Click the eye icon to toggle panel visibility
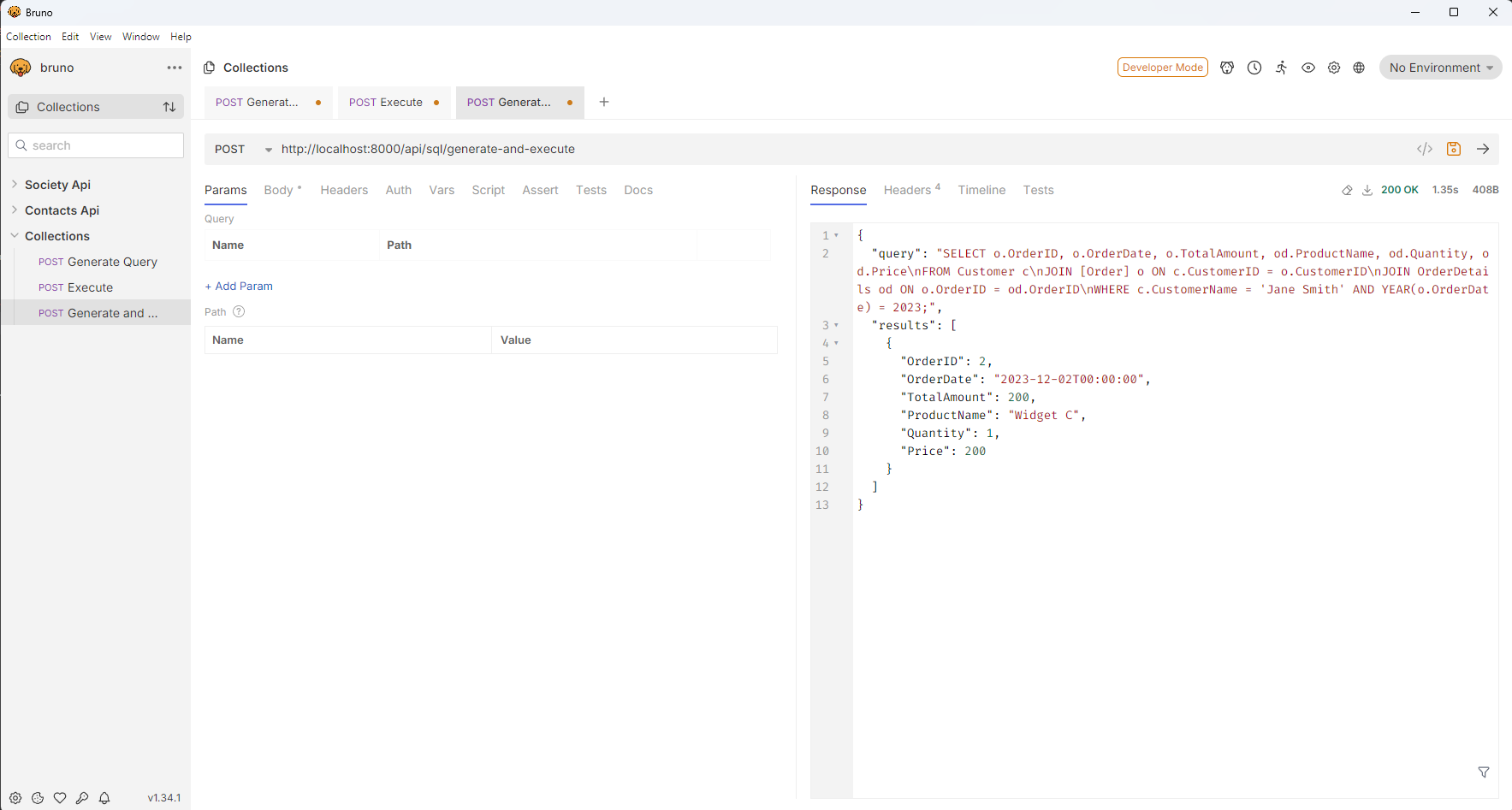 (1308, 67)
